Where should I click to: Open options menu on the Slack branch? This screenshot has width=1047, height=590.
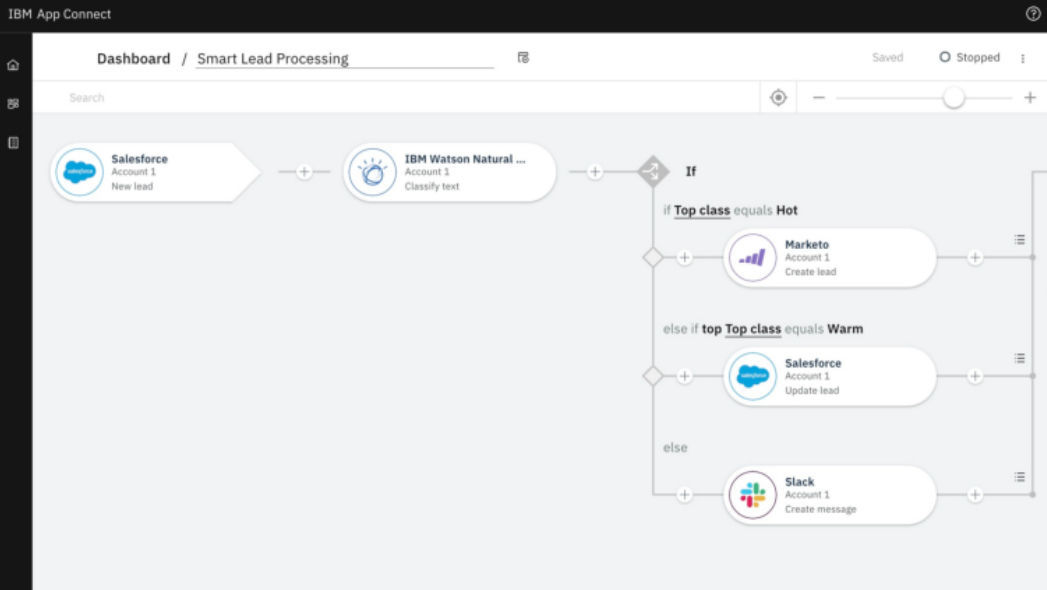tap(1019, 477)
